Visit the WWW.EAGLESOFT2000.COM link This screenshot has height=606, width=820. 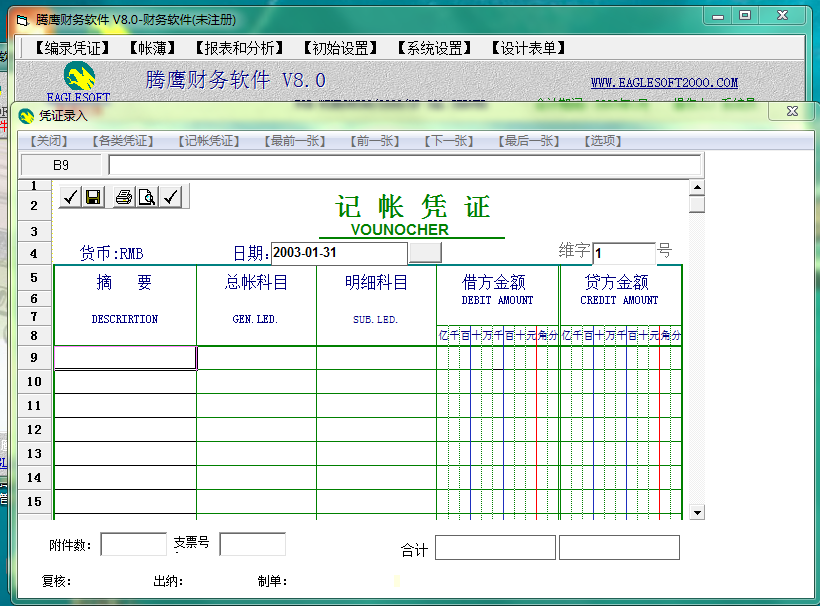[x=664, y=83]
